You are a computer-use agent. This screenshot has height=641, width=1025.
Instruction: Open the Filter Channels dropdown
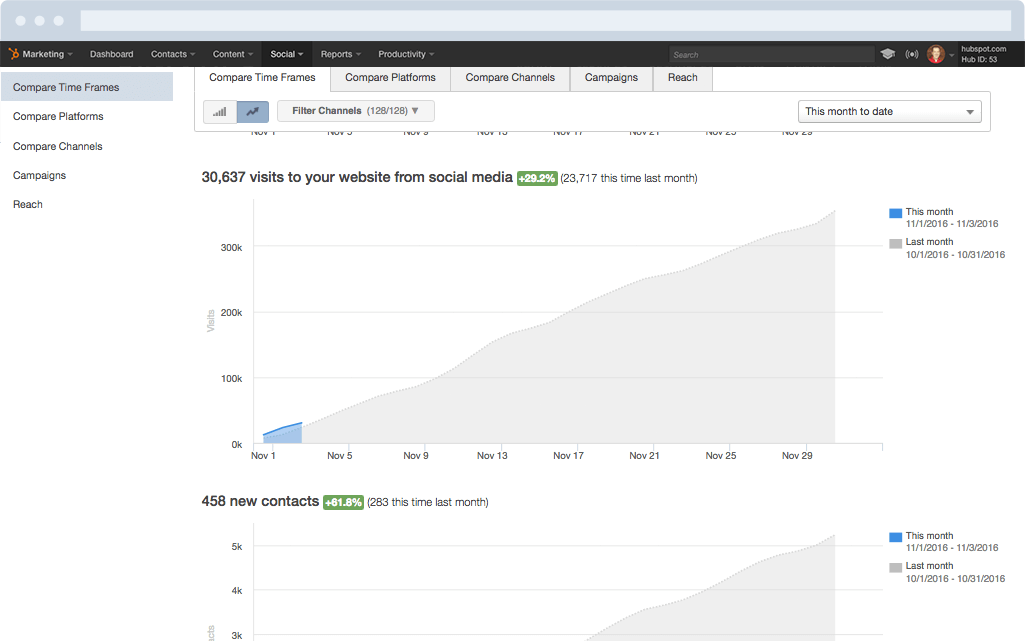coord(355,111)
